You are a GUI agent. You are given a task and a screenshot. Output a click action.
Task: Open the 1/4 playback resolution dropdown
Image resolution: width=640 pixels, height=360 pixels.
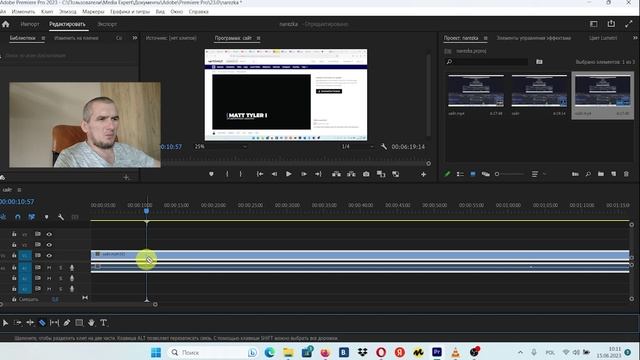[x=357, y=147]
